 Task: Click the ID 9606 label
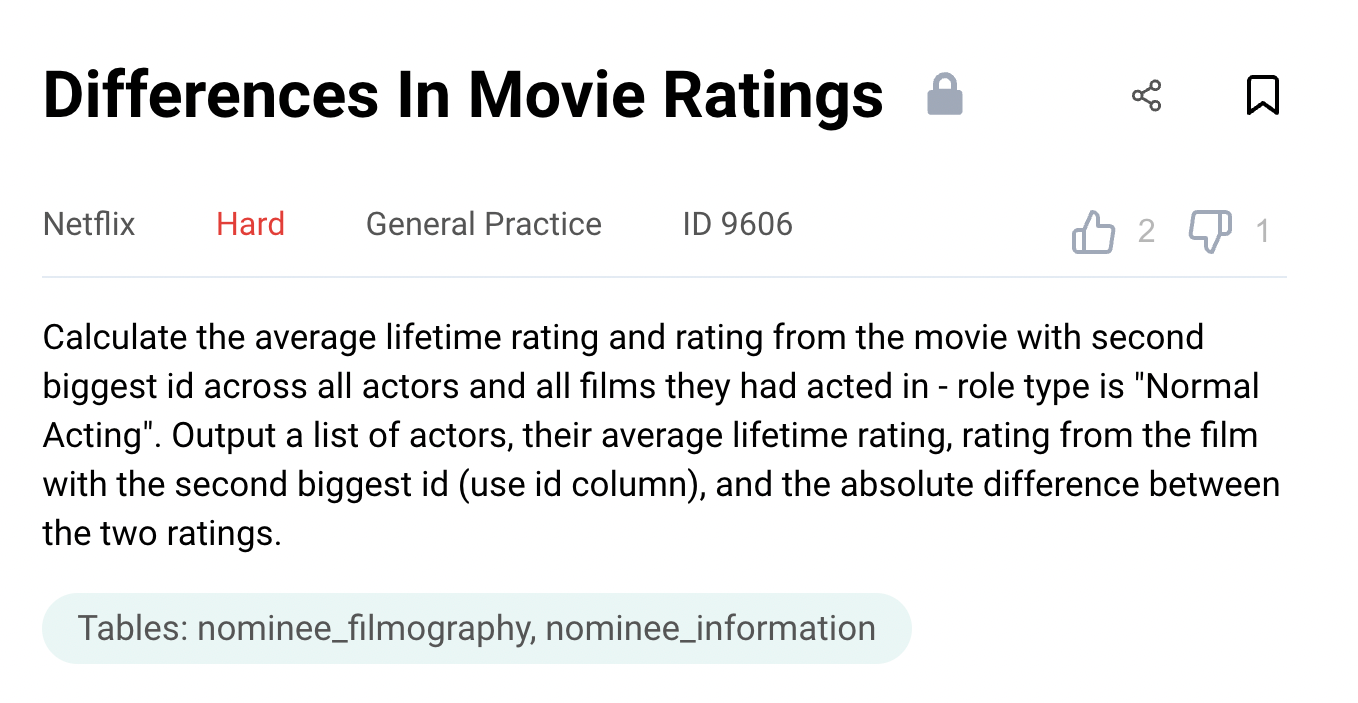tap(737, 224)
